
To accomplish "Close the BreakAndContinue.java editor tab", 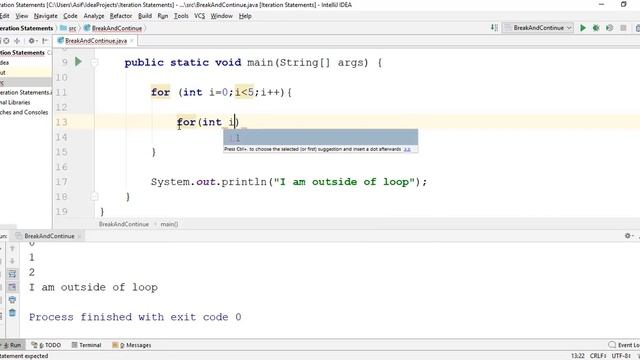I will pos(131,41).
